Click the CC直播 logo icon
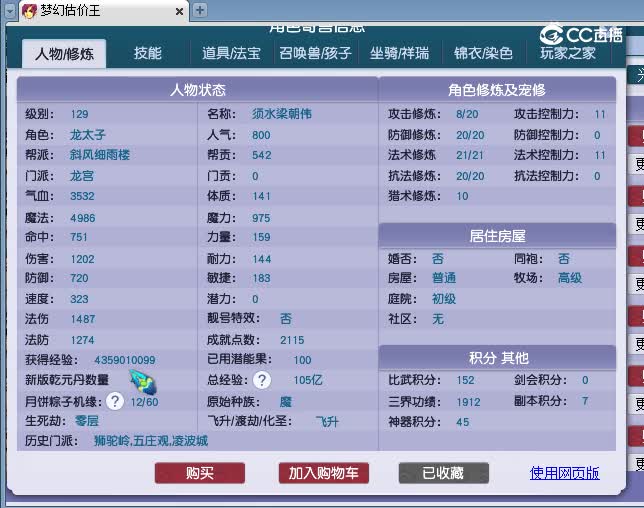 (x=551, y=34)
